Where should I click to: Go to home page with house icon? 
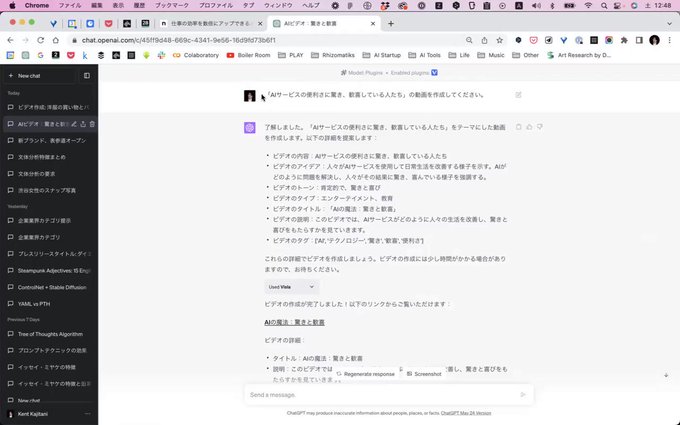pos(56,40)
